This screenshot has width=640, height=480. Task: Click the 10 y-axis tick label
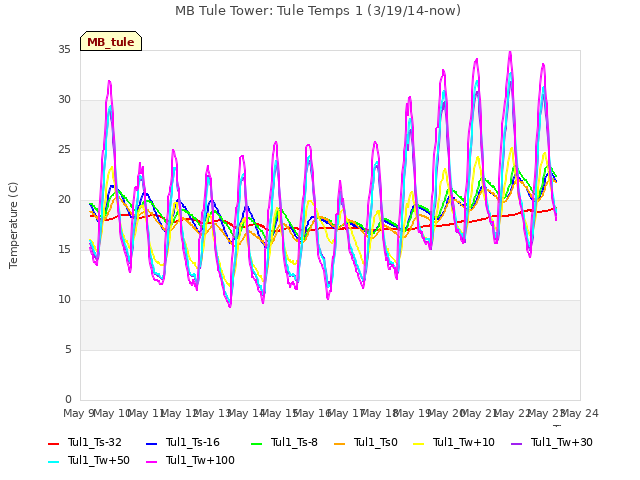pyautogui.click(x=64, y=300)
